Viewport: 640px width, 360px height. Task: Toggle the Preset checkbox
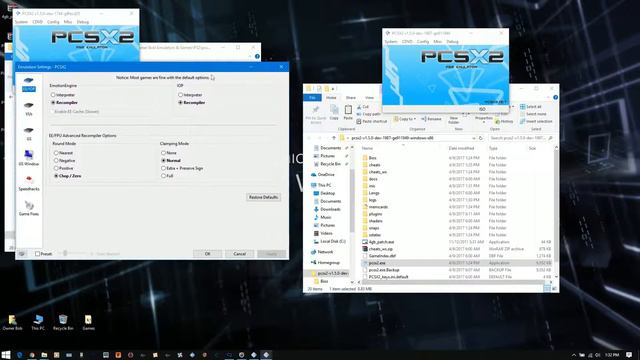coord(38,254)
